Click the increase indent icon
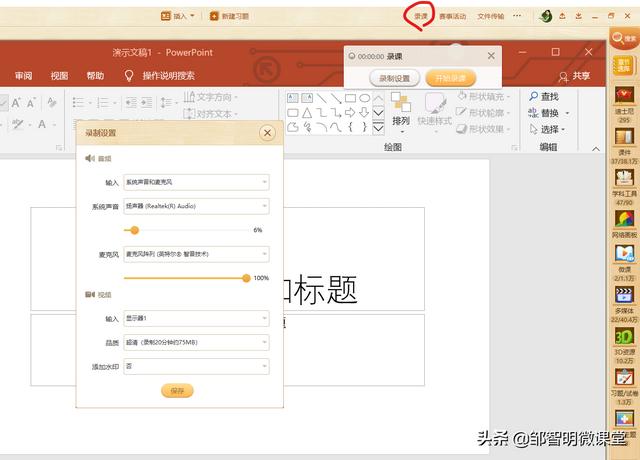This screenshot has width=640, height=460. pyautogui.click(x=147, y=102)
